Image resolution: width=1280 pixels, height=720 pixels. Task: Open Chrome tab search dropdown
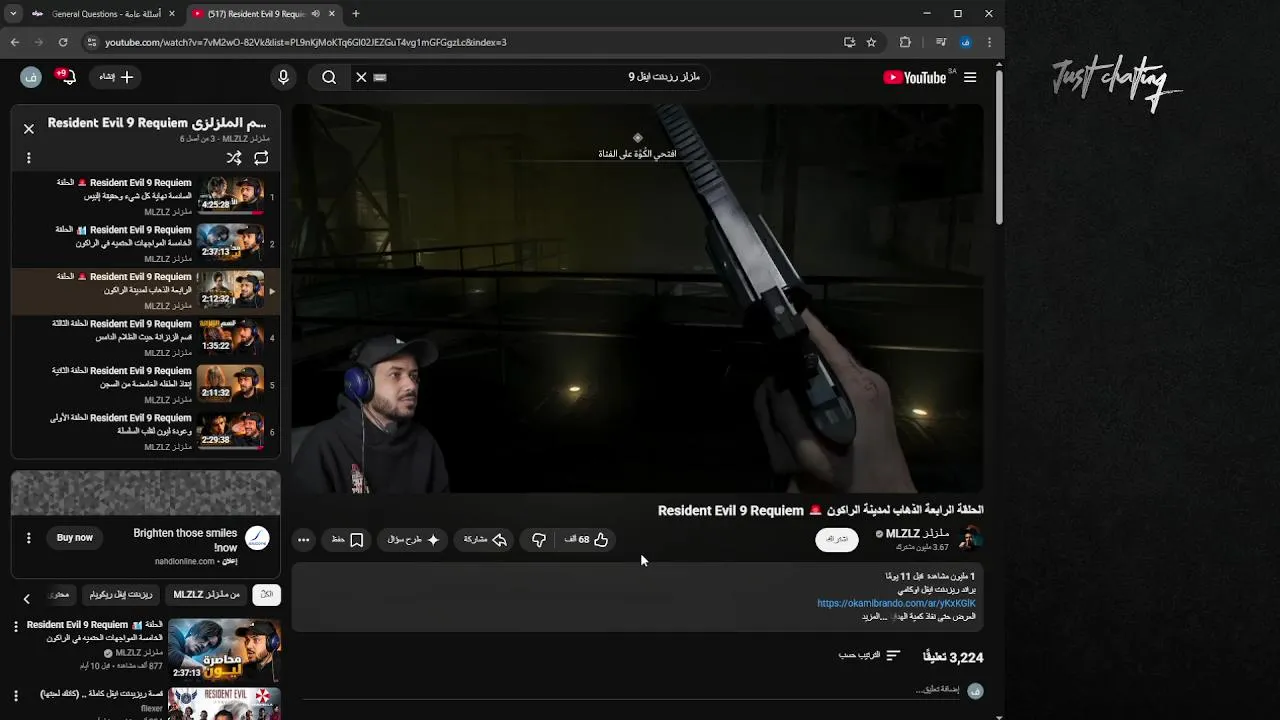click(13, 14)
